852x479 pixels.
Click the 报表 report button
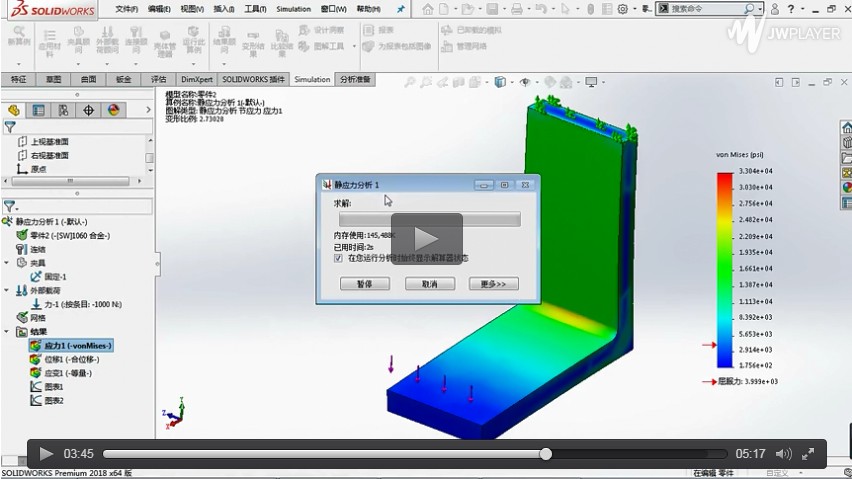379,30
